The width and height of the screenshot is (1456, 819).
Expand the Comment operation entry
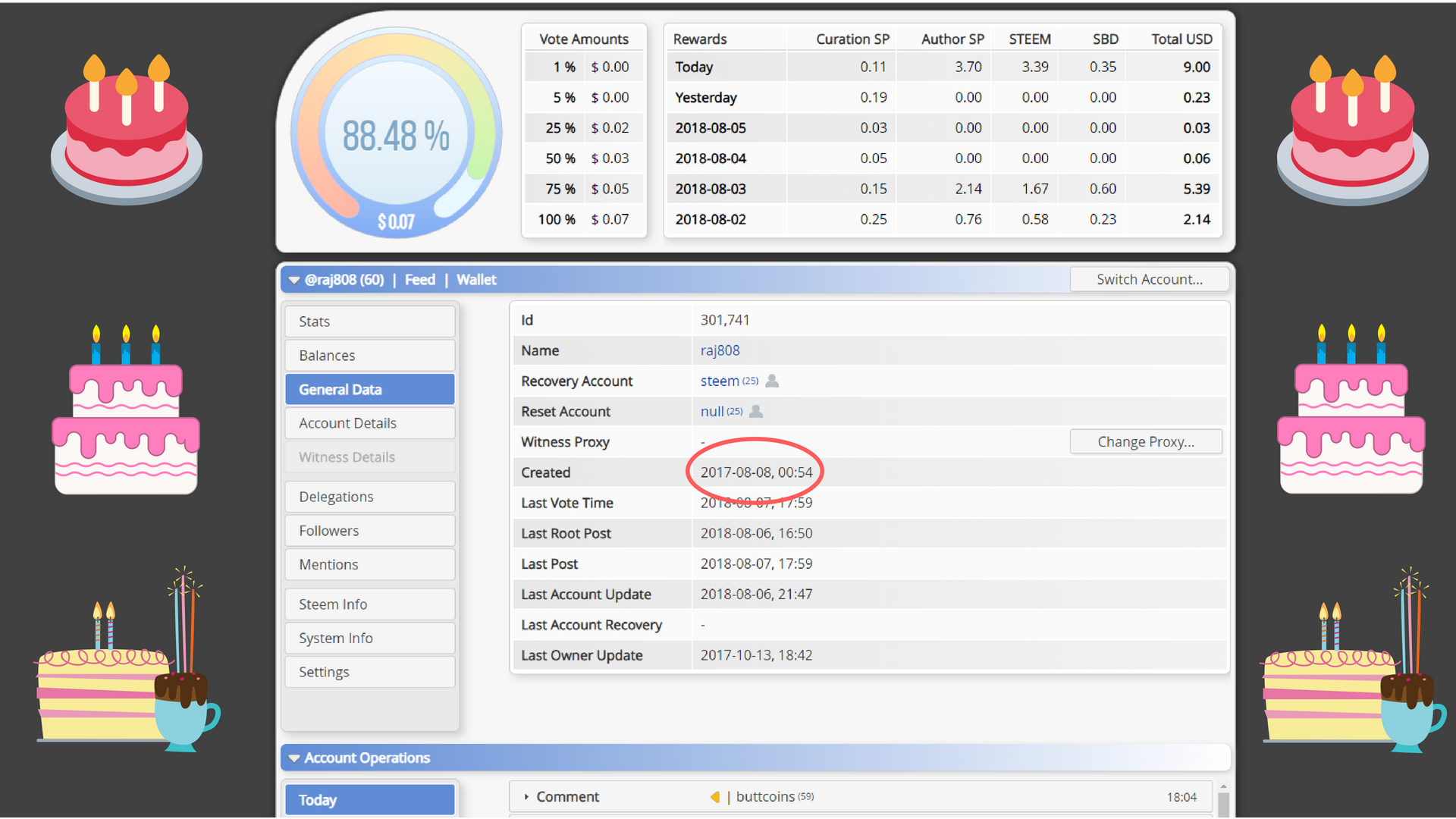526,797
